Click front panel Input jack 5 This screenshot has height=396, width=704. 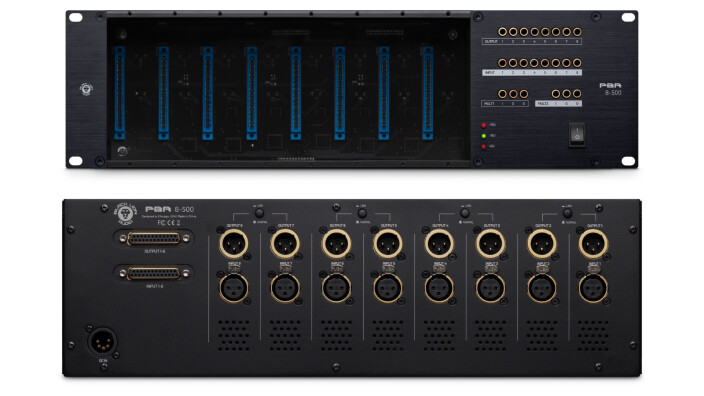[x=545, y=63]
